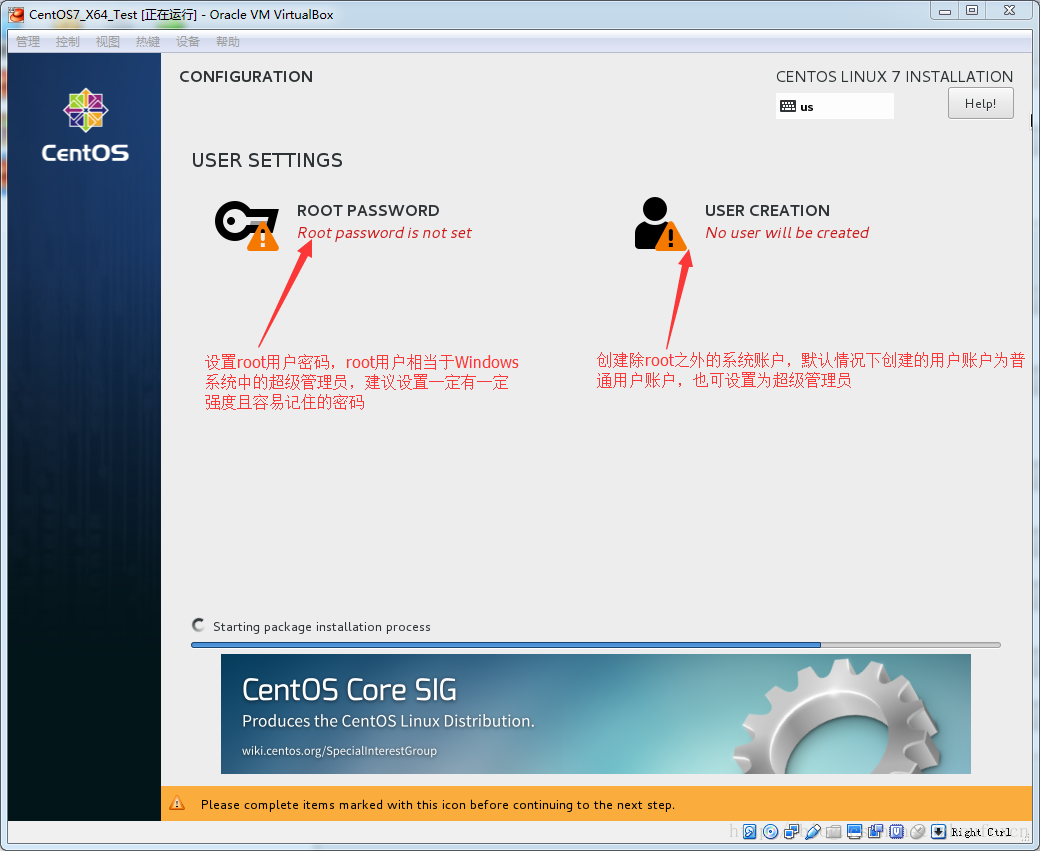Click the CONFIGURATION heading
Viewport: 1040px width, 851px height.
(246, 76)
